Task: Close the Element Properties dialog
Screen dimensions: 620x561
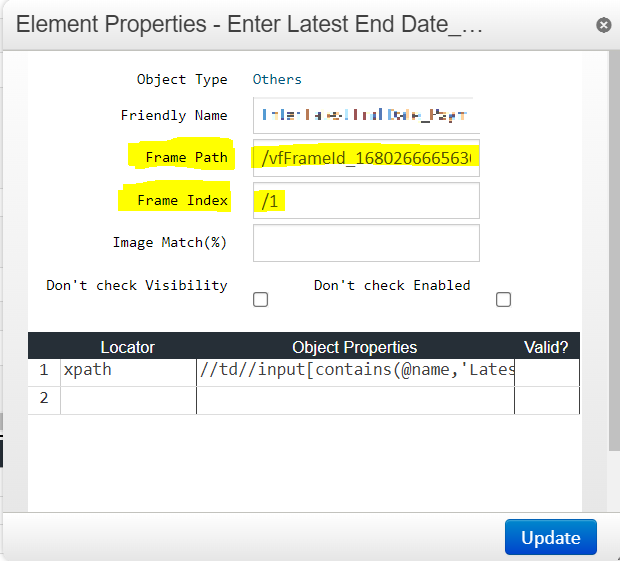Action: click(603, 25)
